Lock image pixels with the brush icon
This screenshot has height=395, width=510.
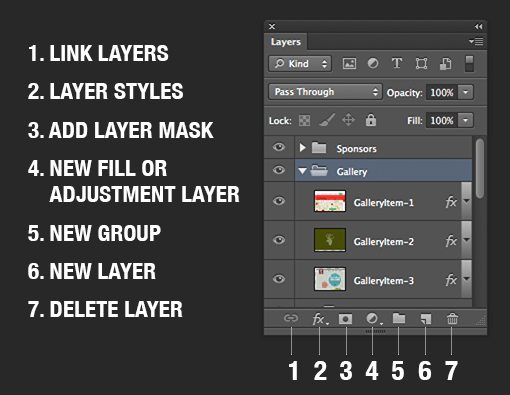click(x=327, y=120)
